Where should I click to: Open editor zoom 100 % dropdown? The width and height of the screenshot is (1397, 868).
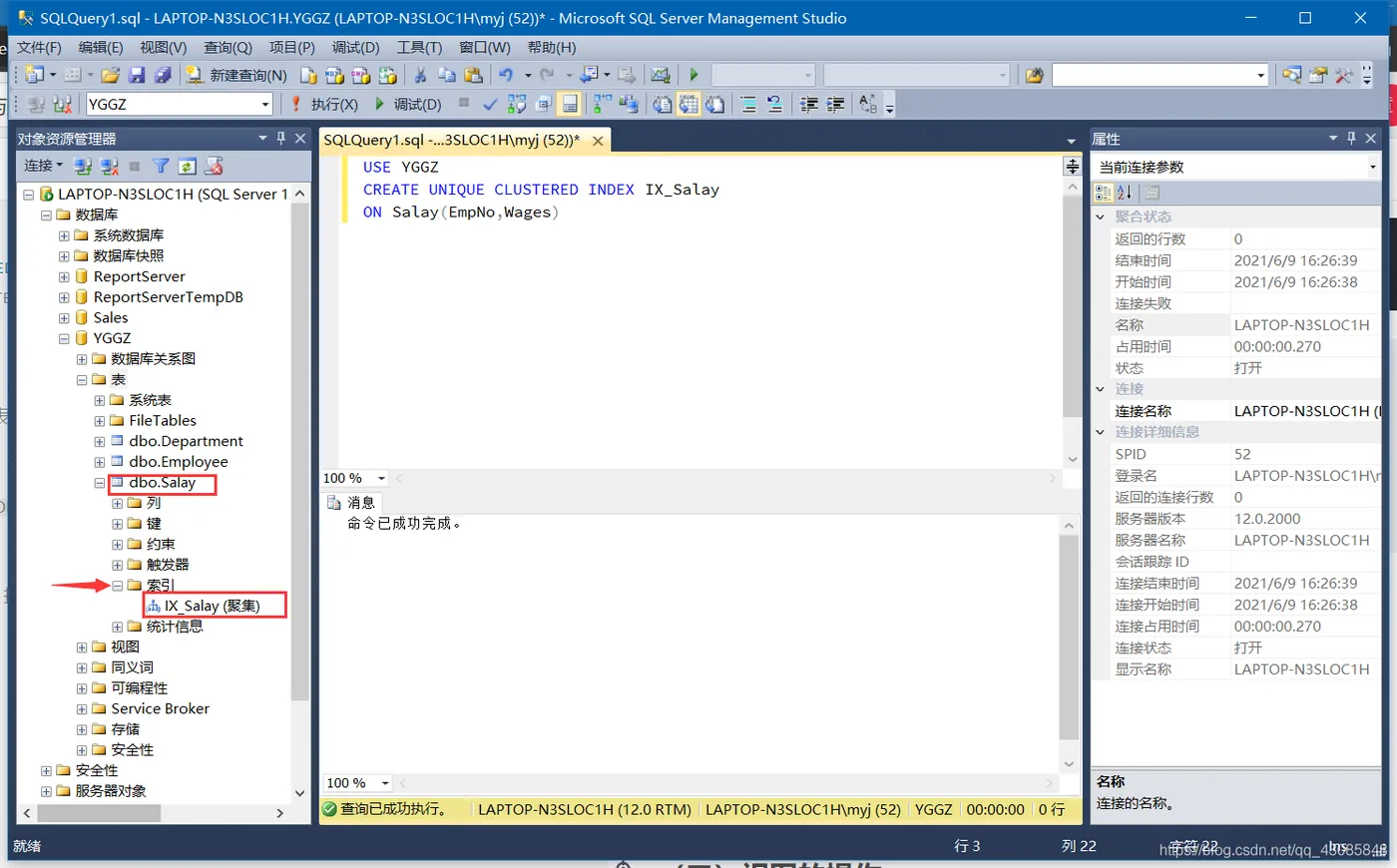pyautogui.click(x=381, y=478)
